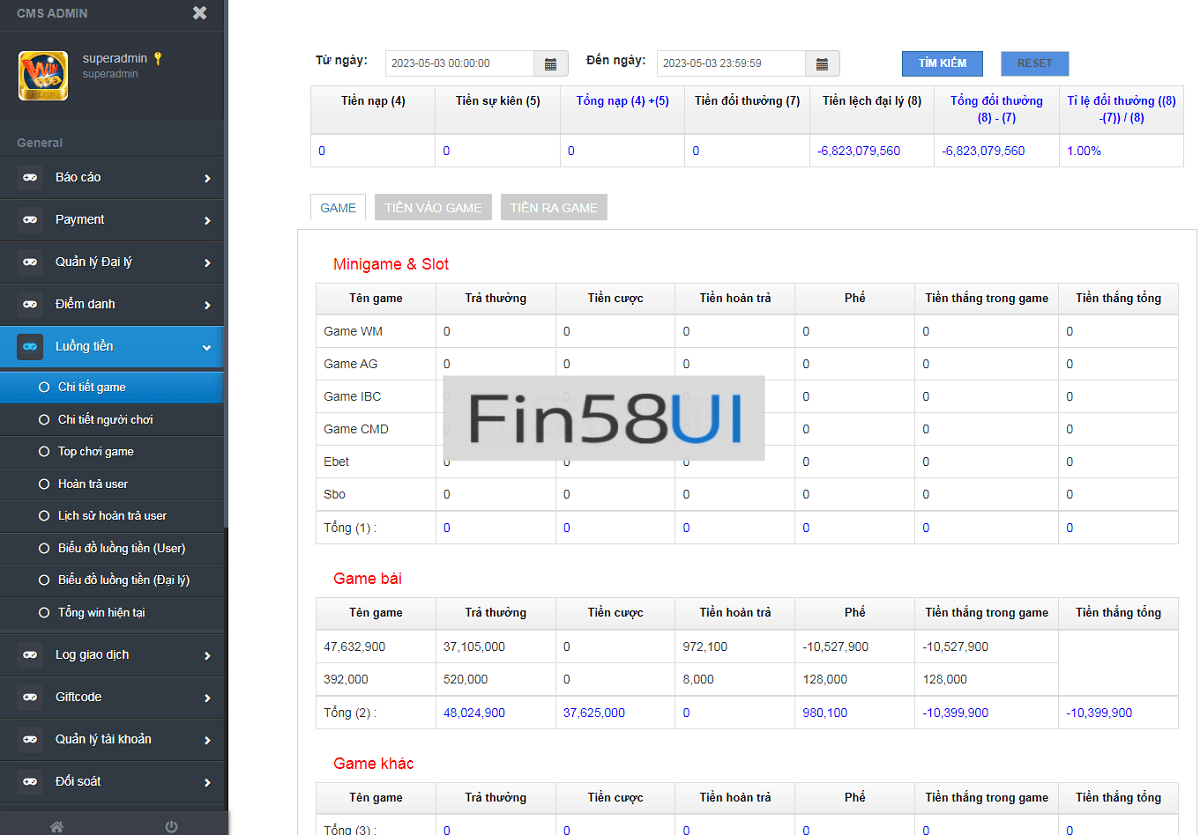Viewport: 1200px width, 835px height.
Task: Click the gamepad icon next to Báo cáo
Action: [x=30, y=178]
